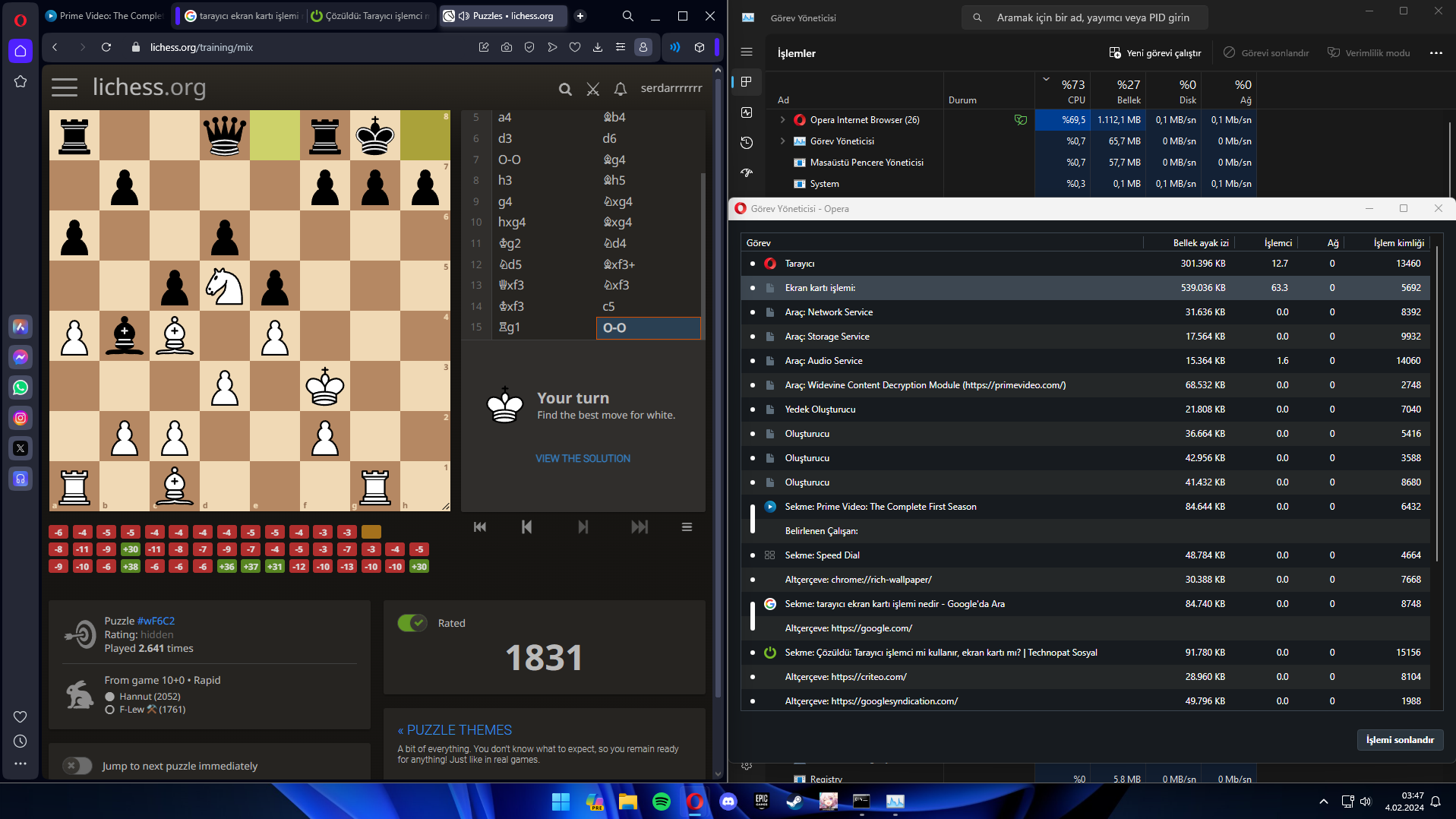The image size is (1456, 819).
Task: Sort Task Manager by CPU column
Action: pos(1063,91)
